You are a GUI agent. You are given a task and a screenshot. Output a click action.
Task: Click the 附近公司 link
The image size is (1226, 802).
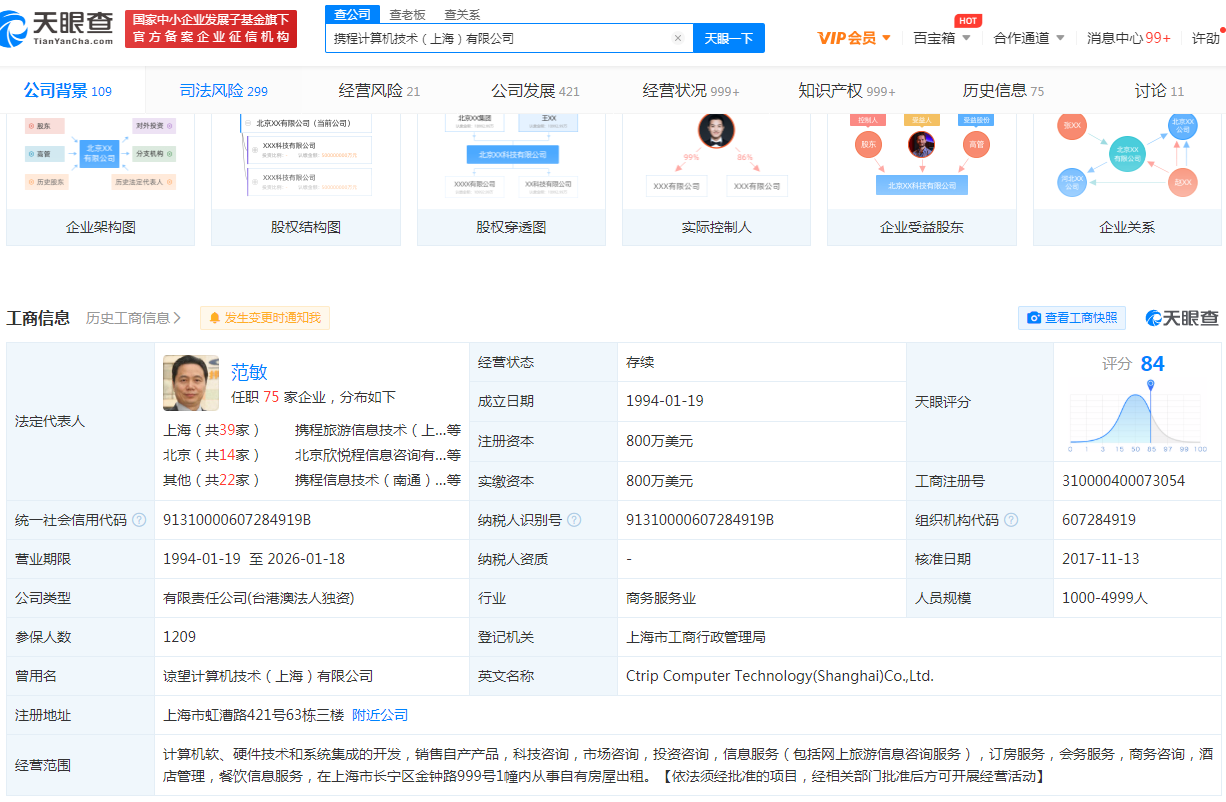pyautogui.click(x=380, y=715)
